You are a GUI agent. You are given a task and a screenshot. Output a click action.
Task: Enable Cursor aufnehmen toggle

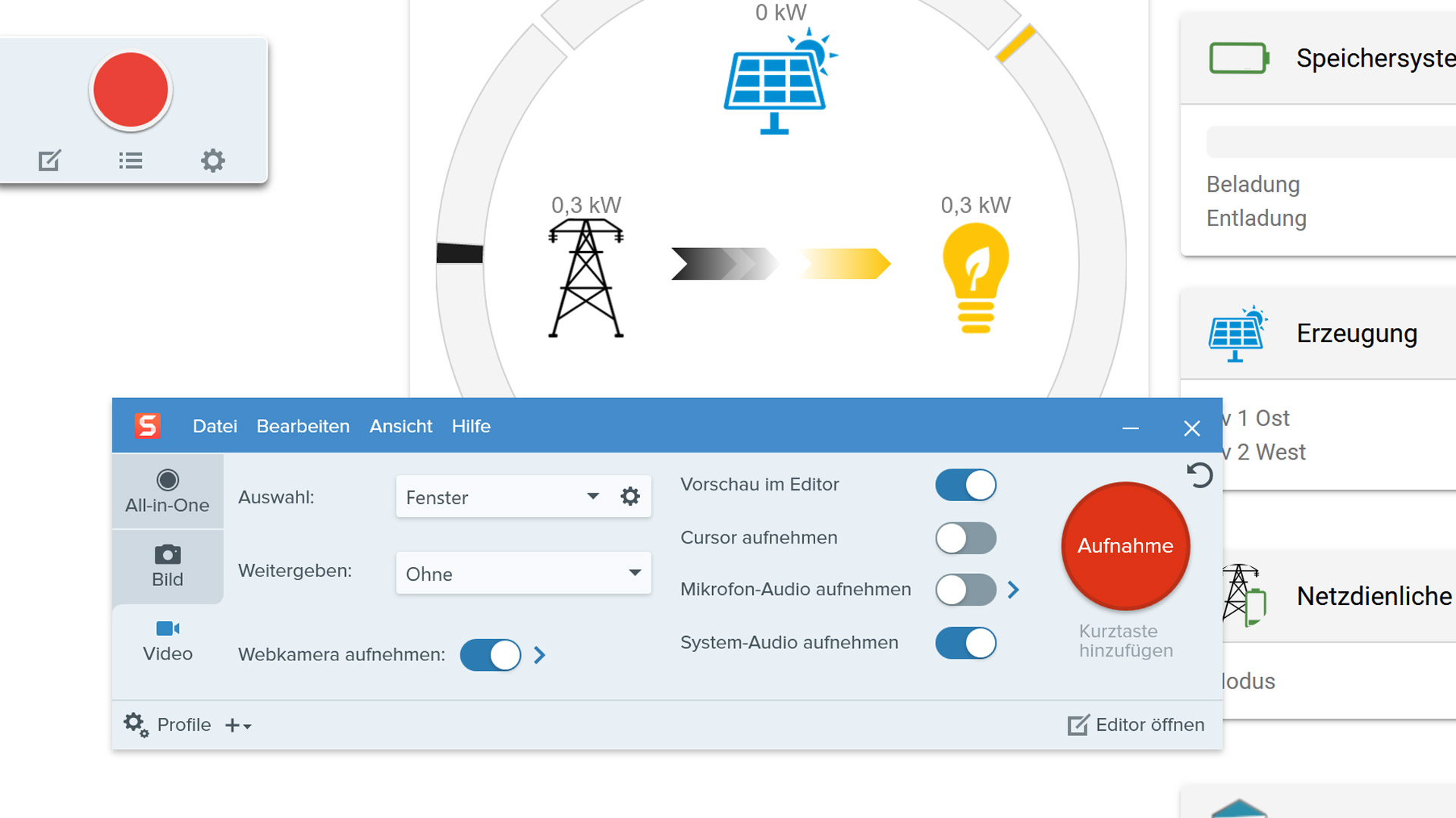point(965,538)
